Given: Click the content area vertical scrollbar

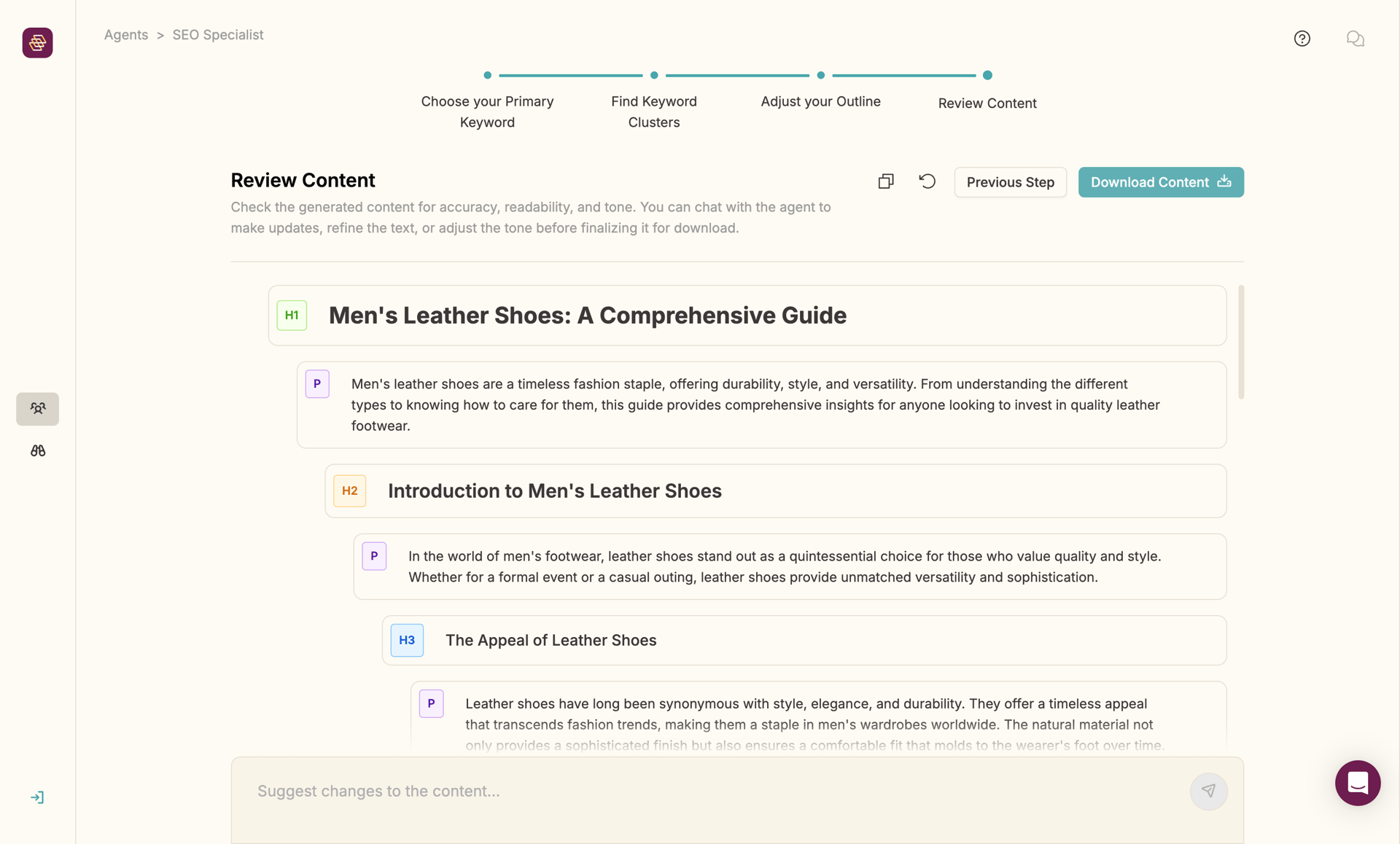Looking at the screenshot, I should 1240,342.
